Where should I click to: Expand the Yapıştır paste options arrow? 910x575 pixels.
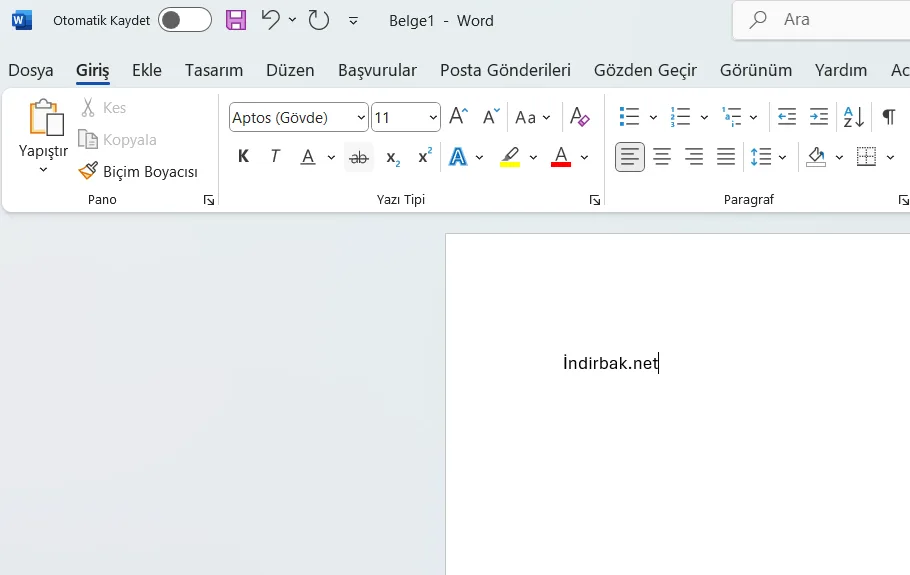coord(44,169)
